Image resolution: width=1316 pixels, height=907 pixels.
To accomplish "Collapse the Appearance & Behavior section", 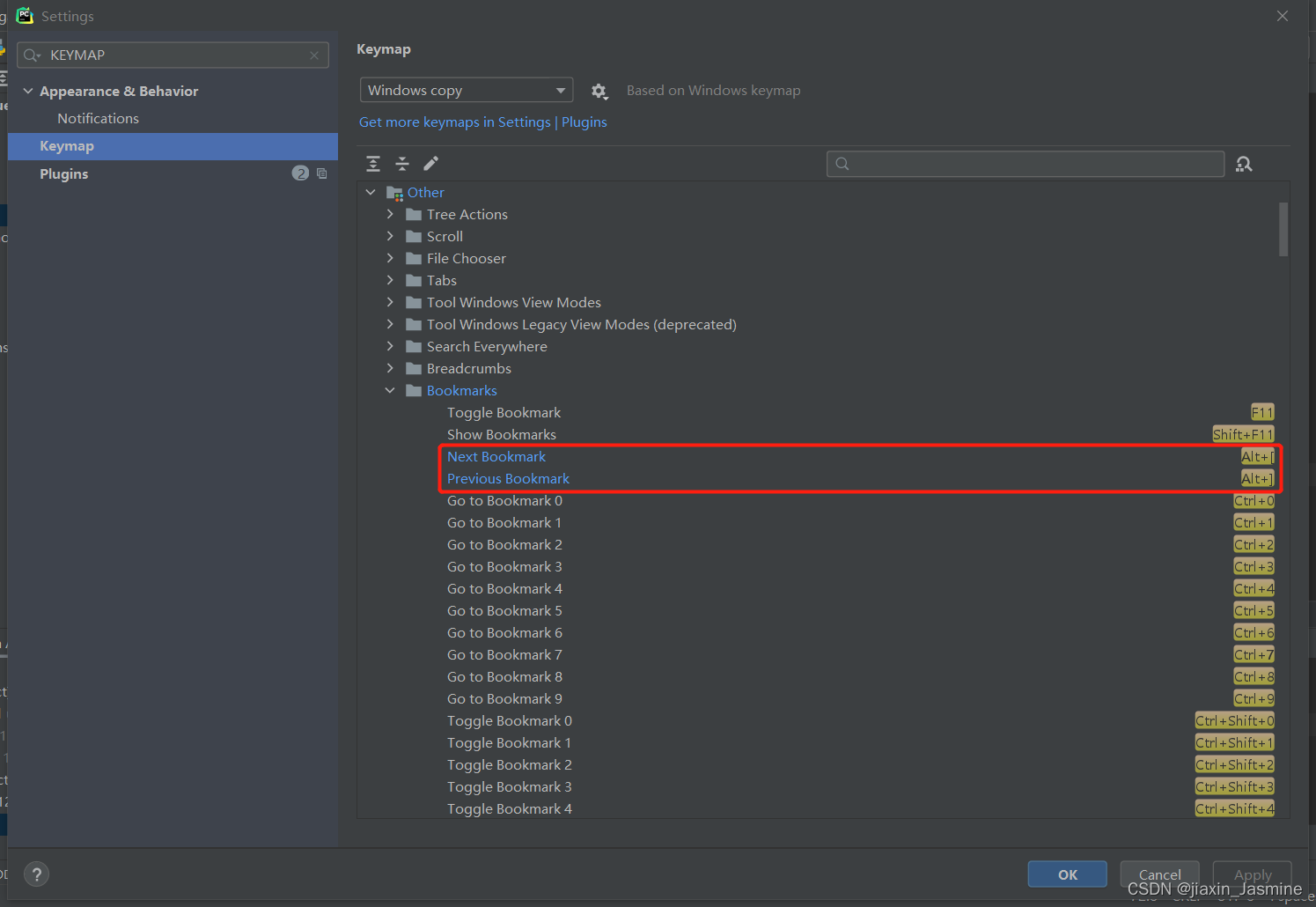I will tap(28, 90).
